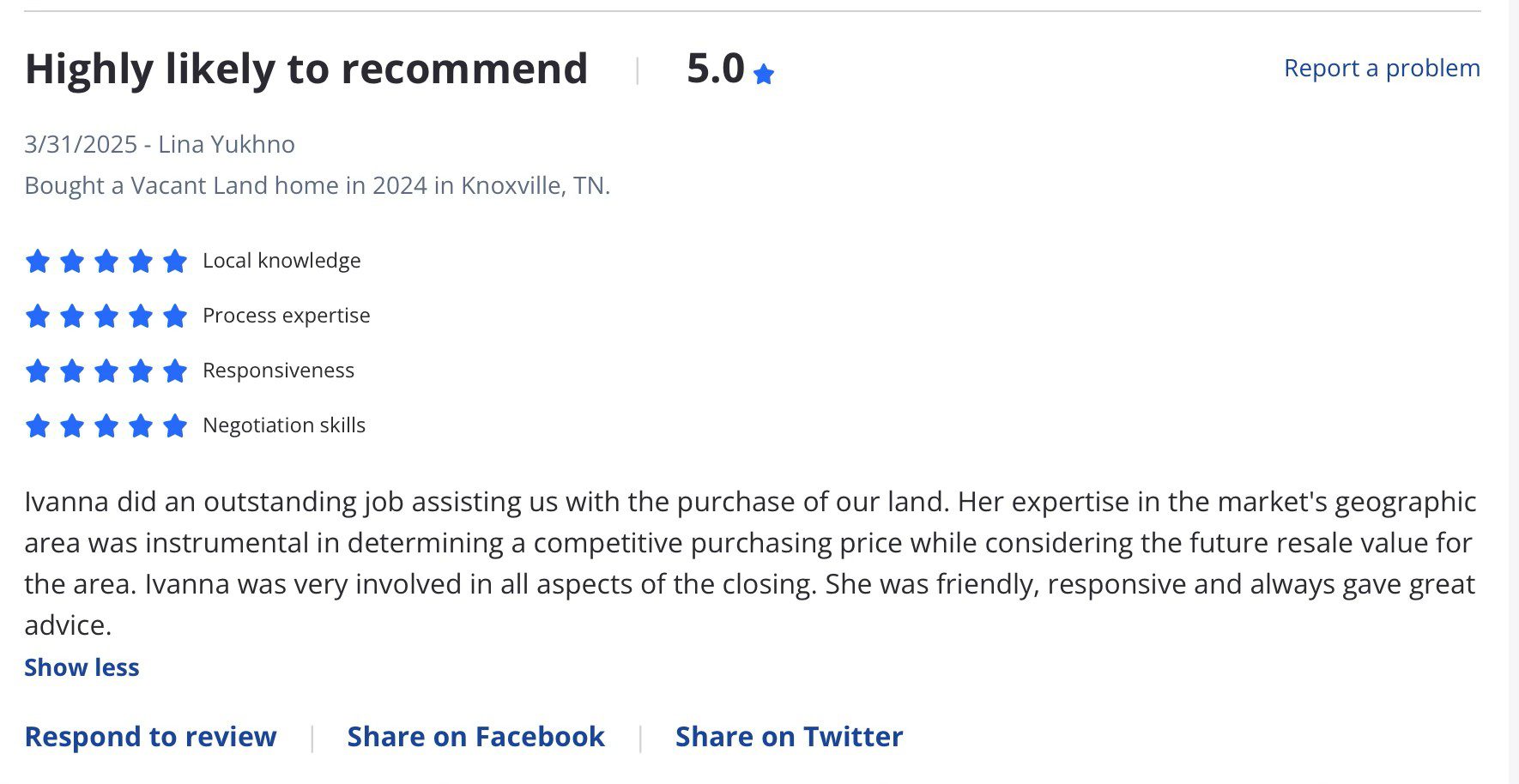Click the third star in Process expertise row
Viewport: 1519px width, 784px height.
(x=106, y=316)
